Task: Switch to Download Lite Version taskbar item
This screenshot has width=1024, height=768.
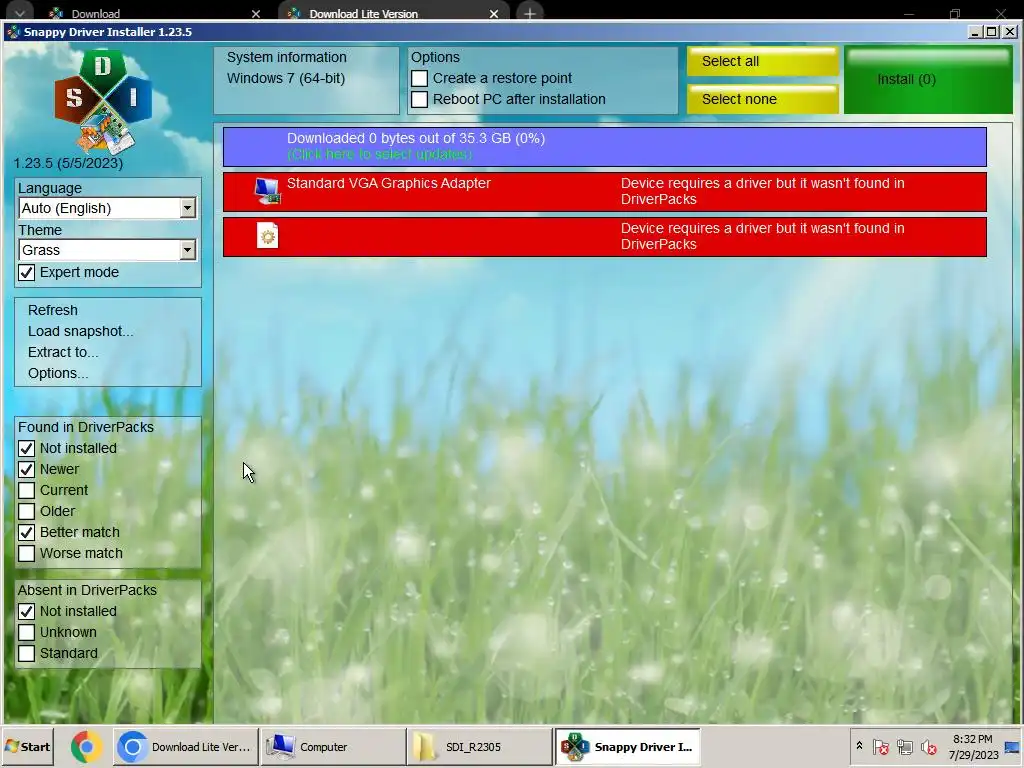Action: tap(186, 746)
